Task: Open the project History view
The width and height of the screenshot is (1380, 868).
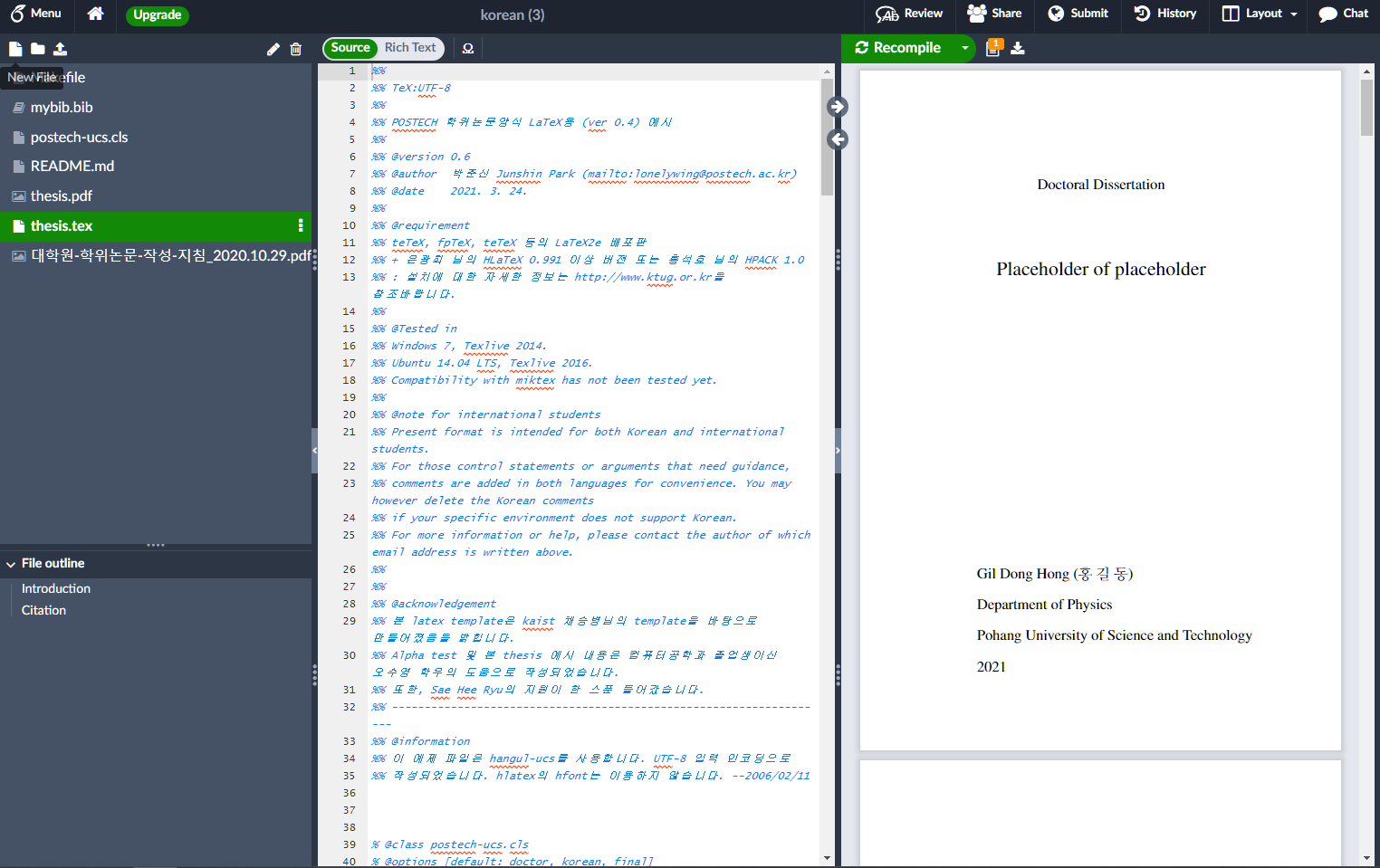Action: click(1165, 14)
